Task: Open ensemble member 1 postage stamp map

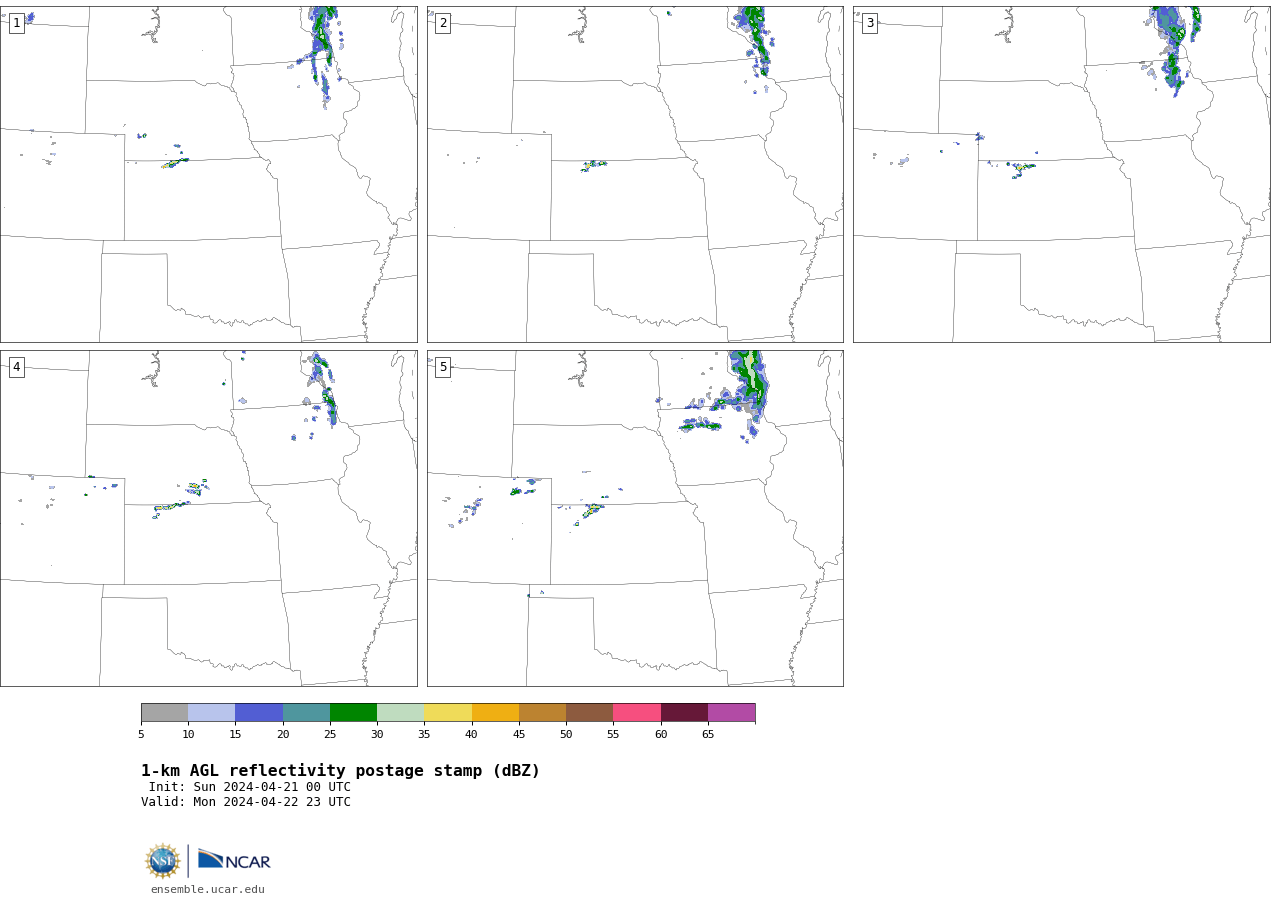Action: click(x=209, y=174)
